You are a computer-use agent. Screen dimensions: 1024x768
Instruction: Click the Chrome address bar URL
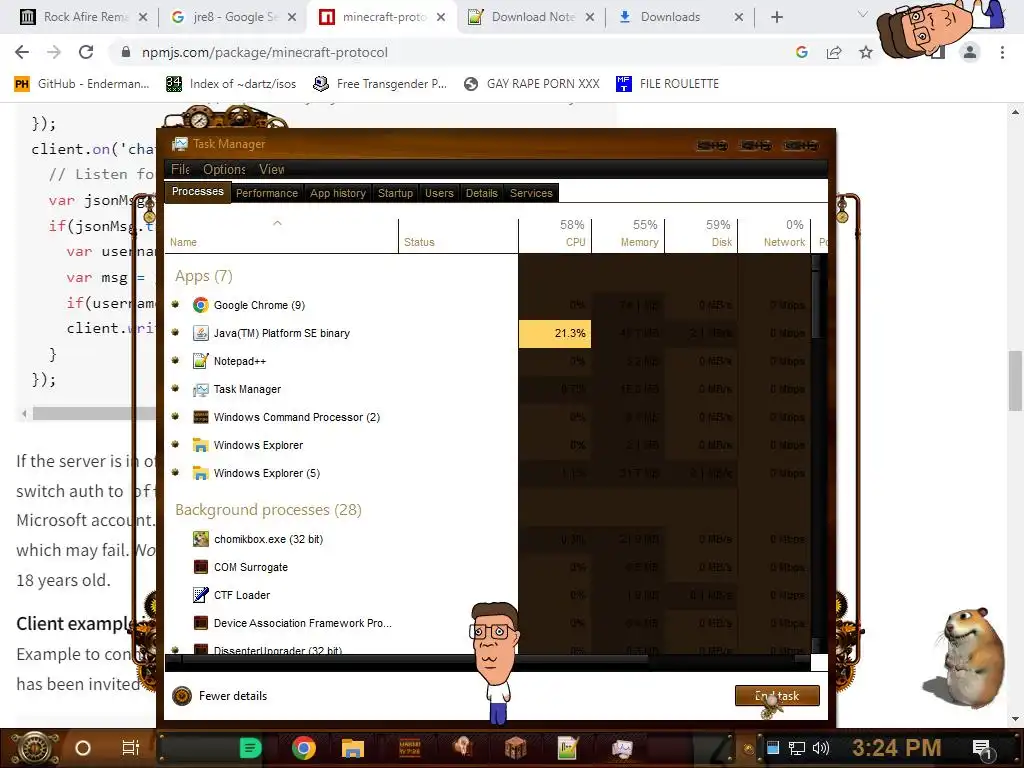pos(264,52)
